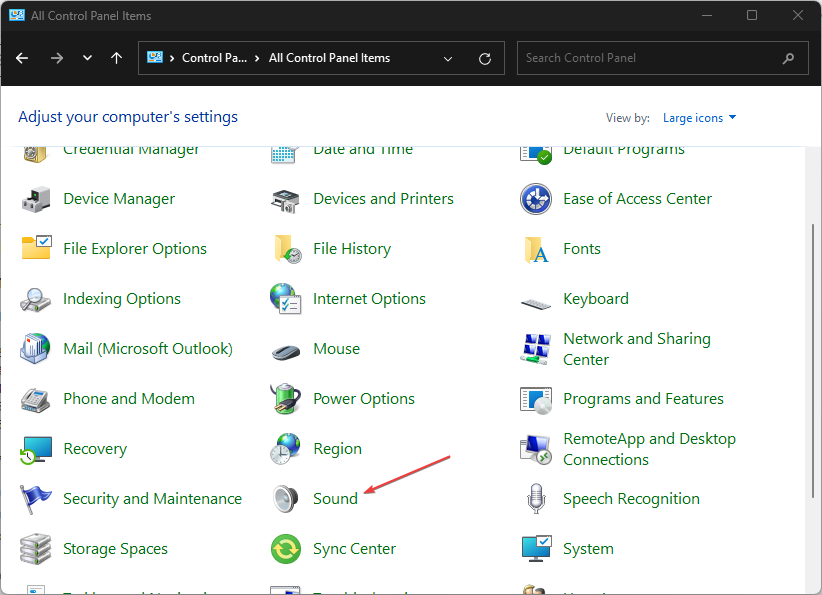Click the Ease of Access Center icon

coord(536,199)
